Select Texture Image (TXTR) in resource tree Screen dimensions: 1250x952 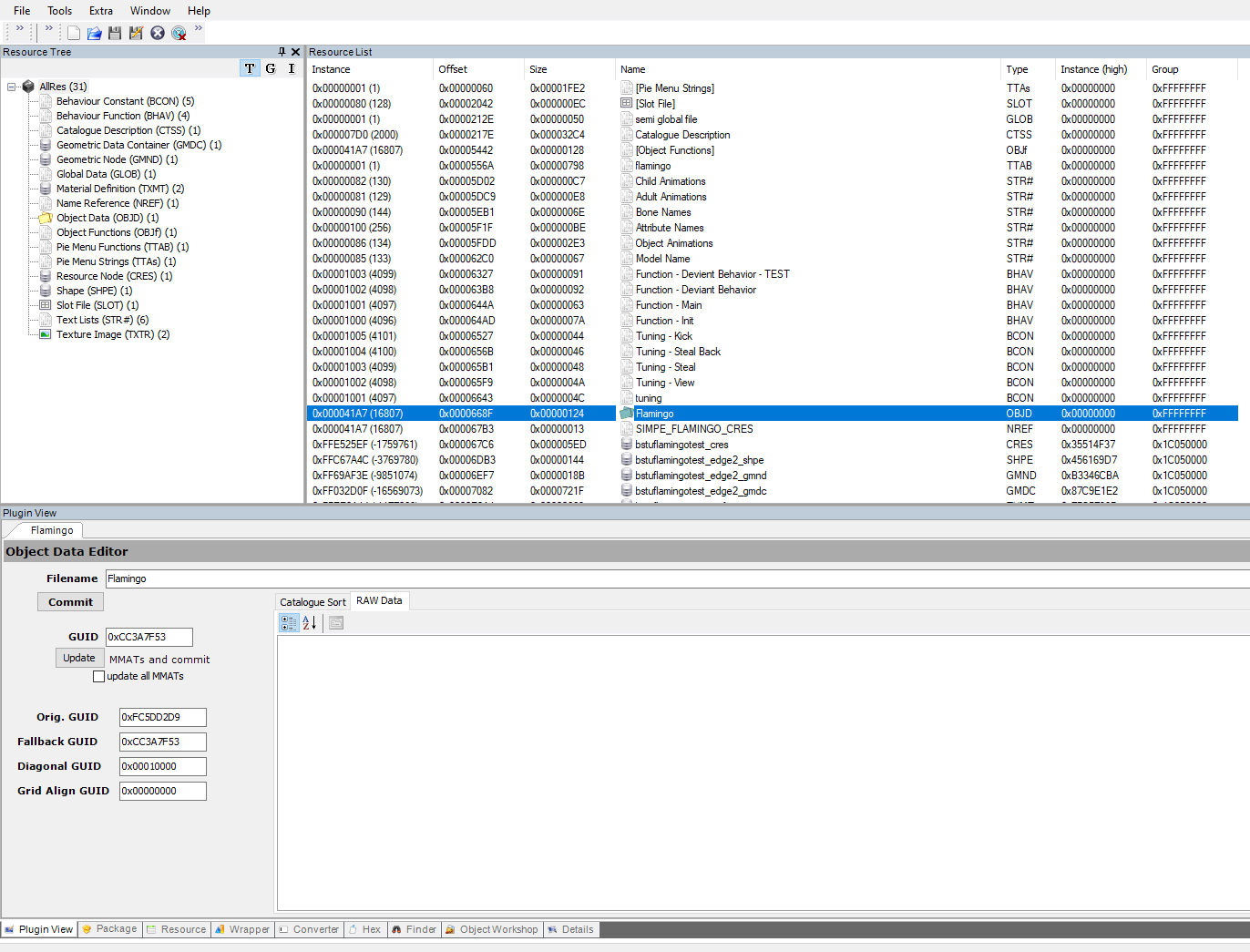pyautogui.click(x=112, y=335)
